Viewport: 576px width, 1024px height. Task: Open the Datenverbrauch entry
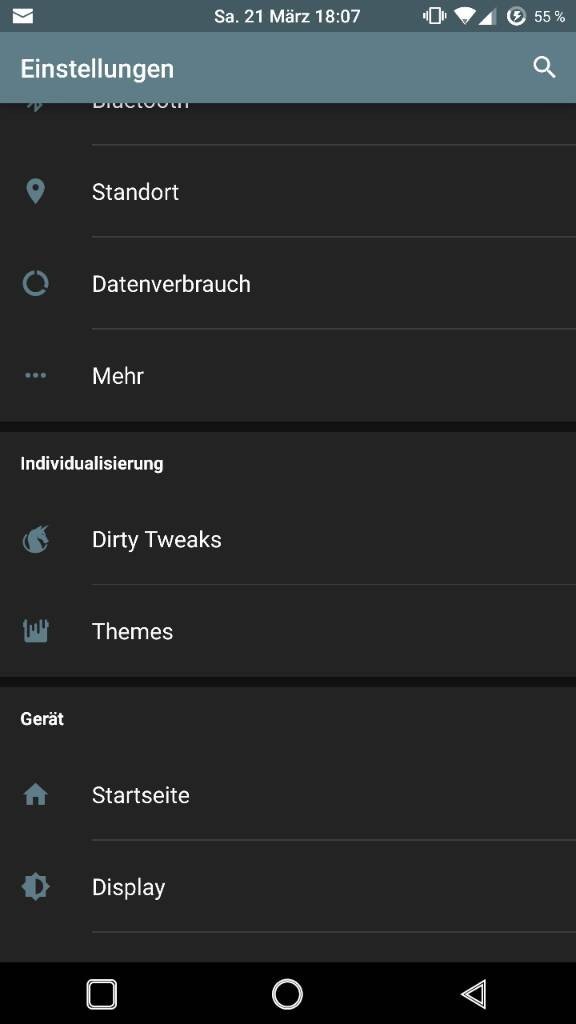tap(288, 284)
